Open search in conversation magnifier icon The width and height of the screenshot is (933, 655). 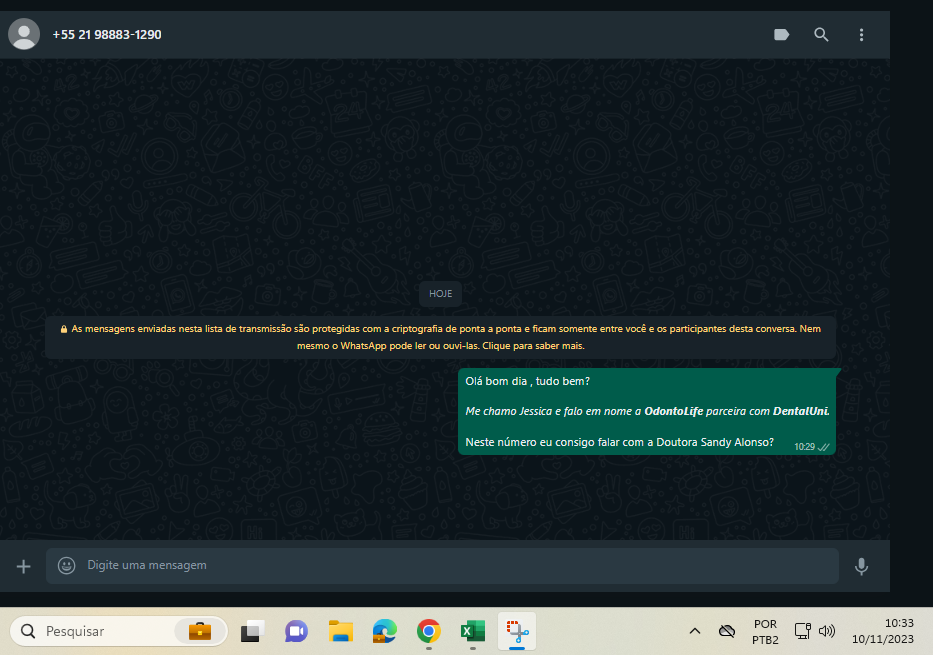click(821, 35)
